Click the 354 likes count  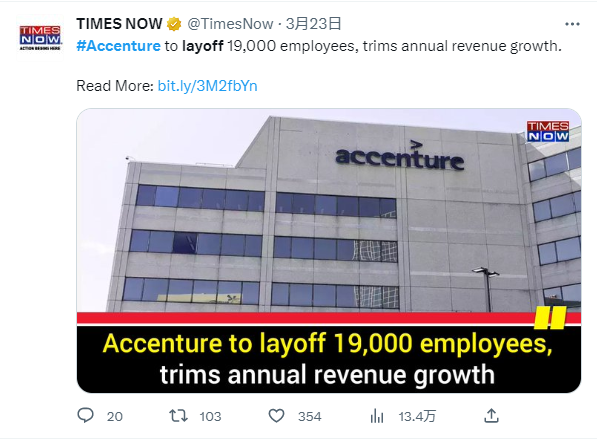pyautogui.click(x=310, y=417)
